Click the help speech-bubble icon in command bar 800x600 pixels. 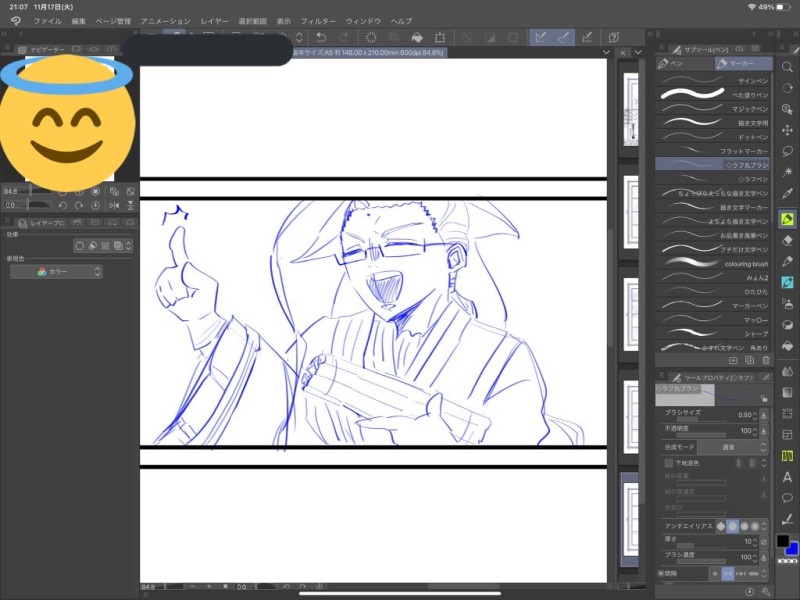pos(614,37)
